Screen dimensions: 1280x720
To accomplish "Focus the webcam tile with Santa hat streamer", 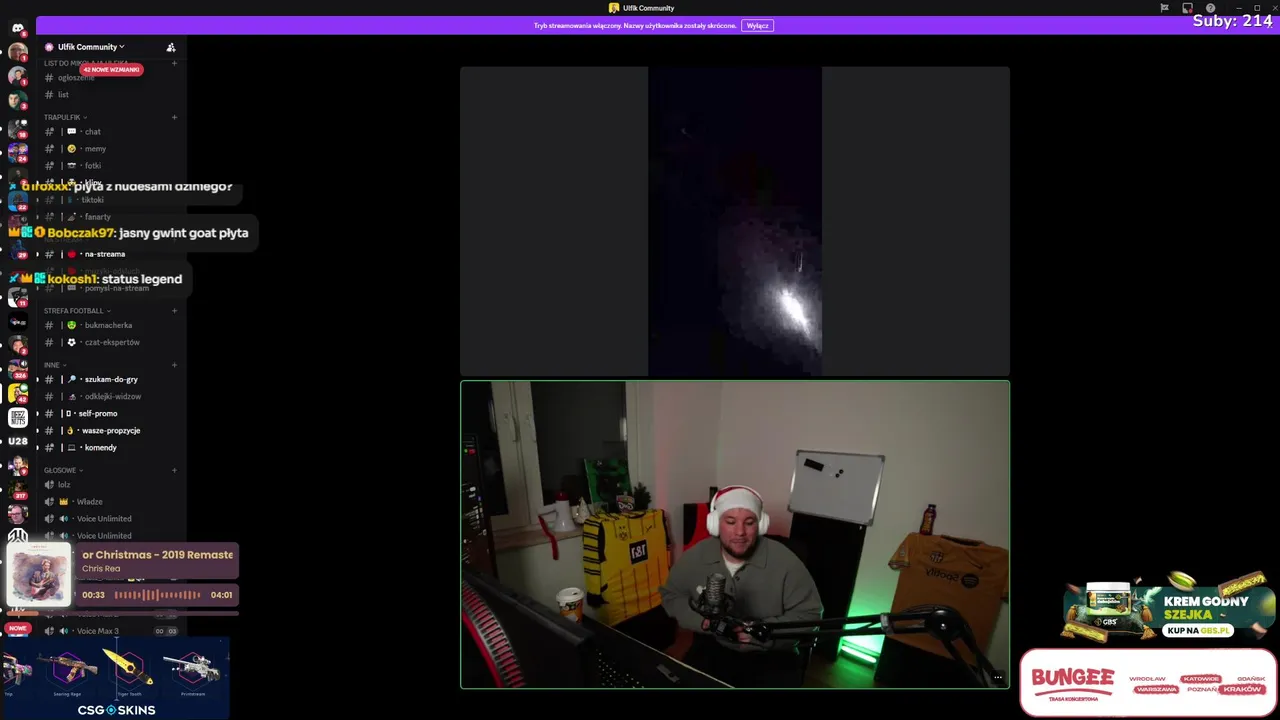I will click(x=735, y=535).
